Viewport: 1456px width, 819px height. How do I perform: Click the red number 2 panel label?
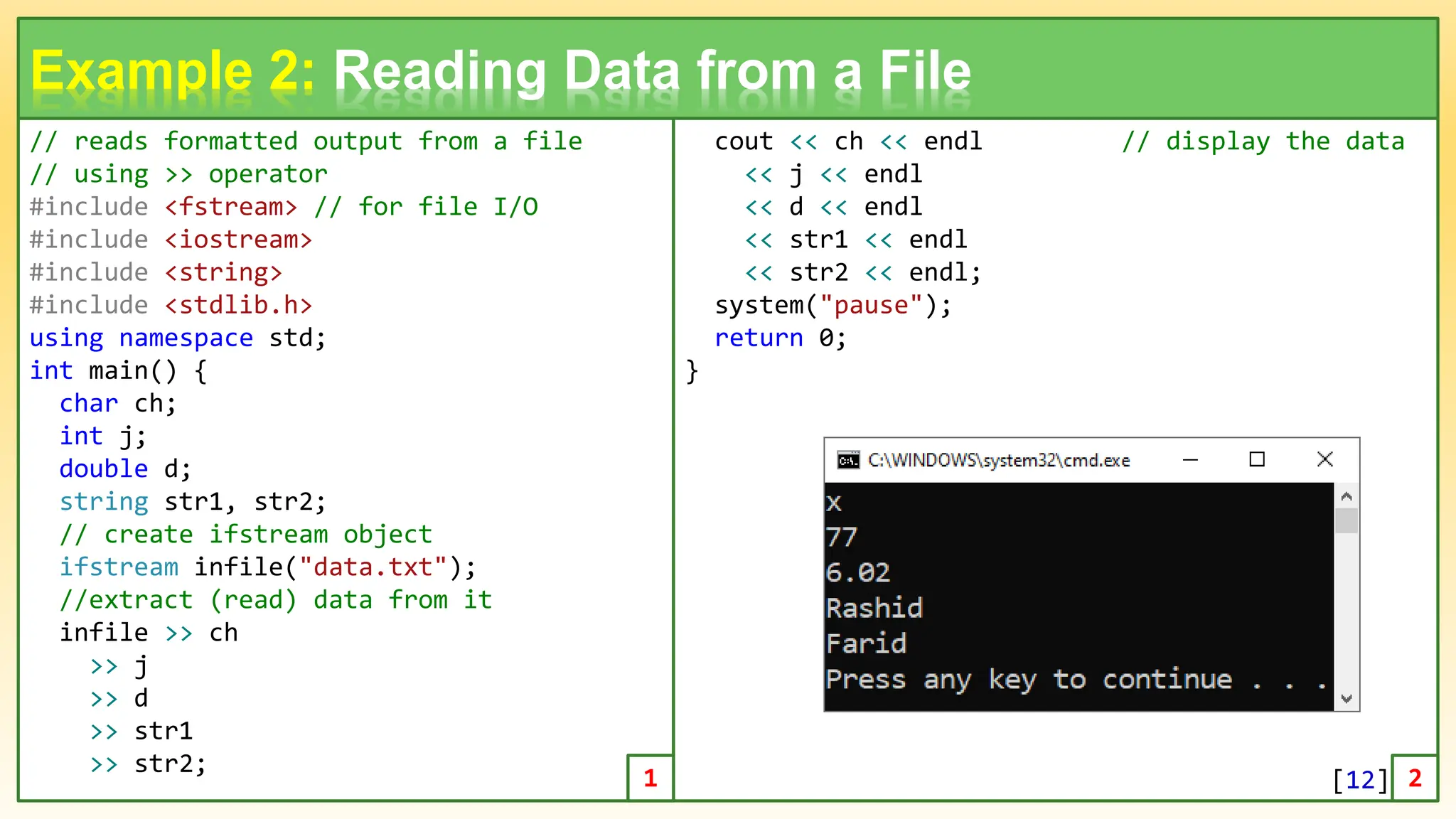pyautogui.click(x=1415, y=778)
